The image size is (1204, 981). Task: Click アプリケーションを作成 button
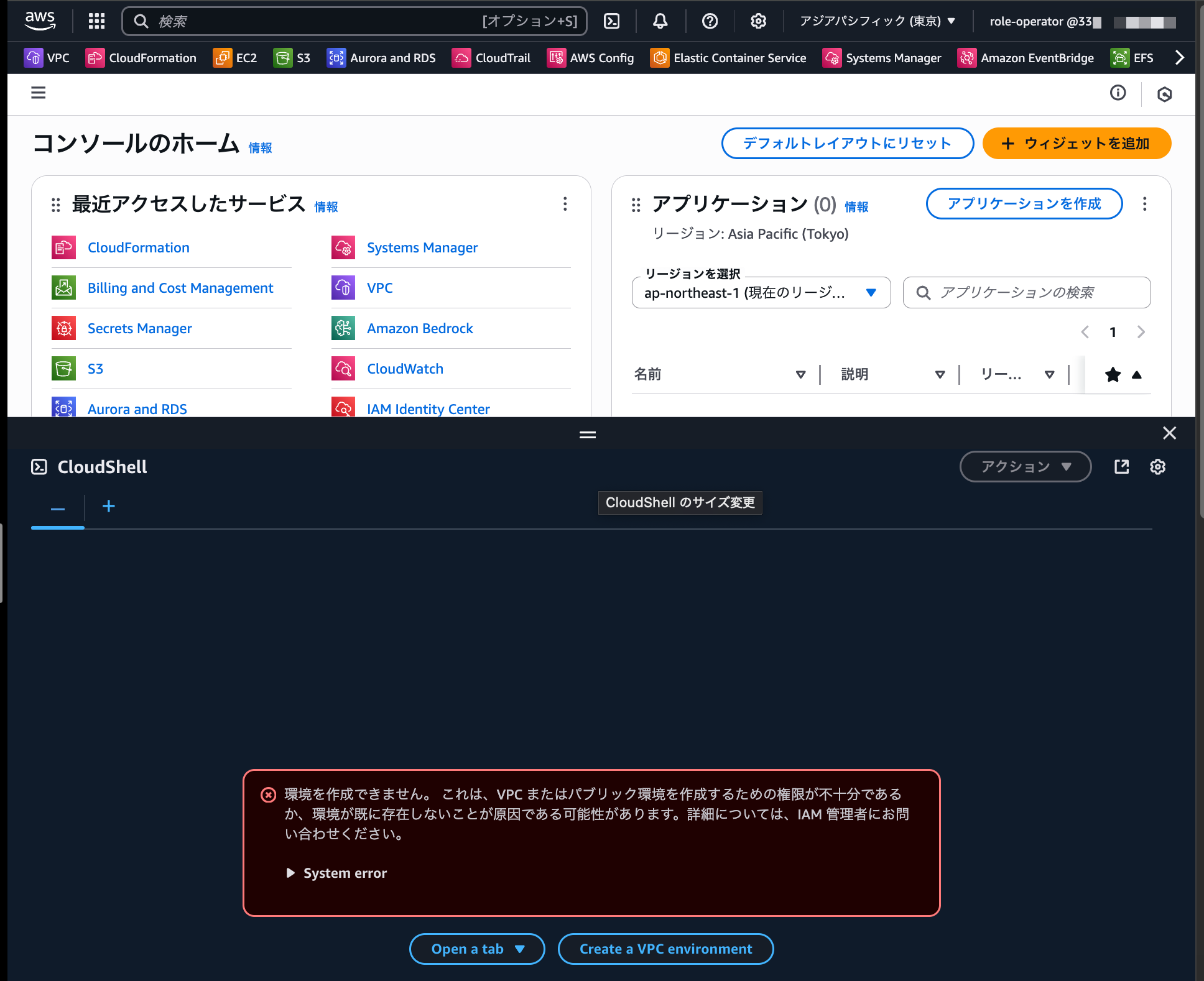(x=1024, y=204)
